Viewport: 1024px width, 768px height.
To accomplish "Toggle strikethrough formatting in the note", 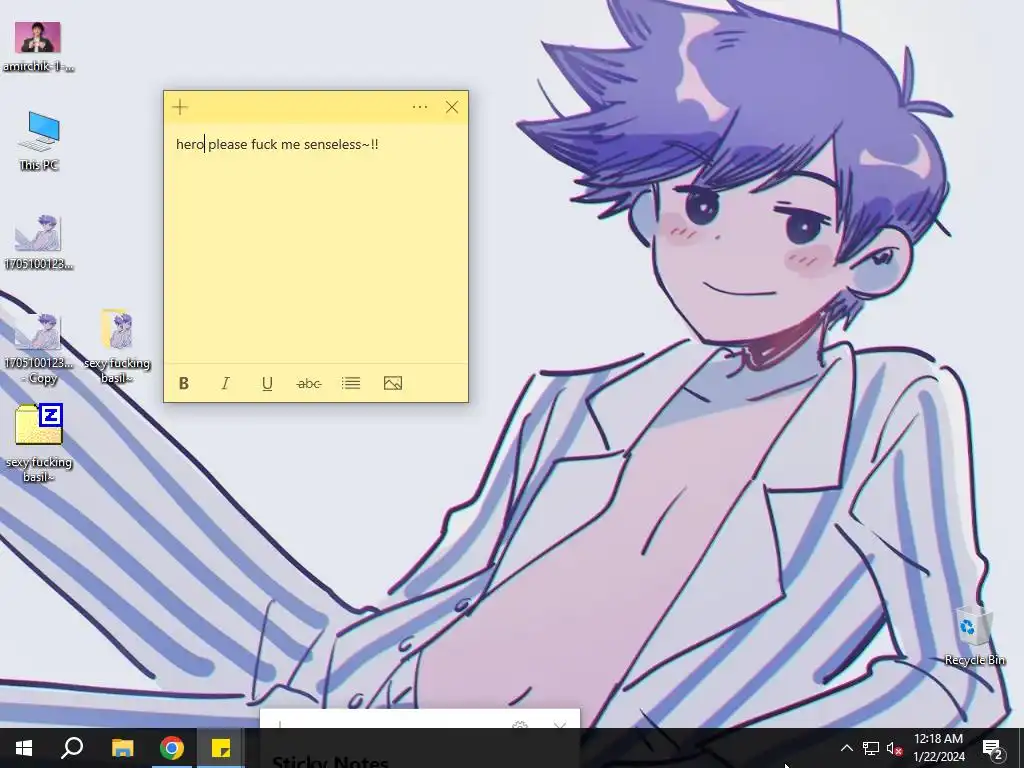I will point(309,383).
